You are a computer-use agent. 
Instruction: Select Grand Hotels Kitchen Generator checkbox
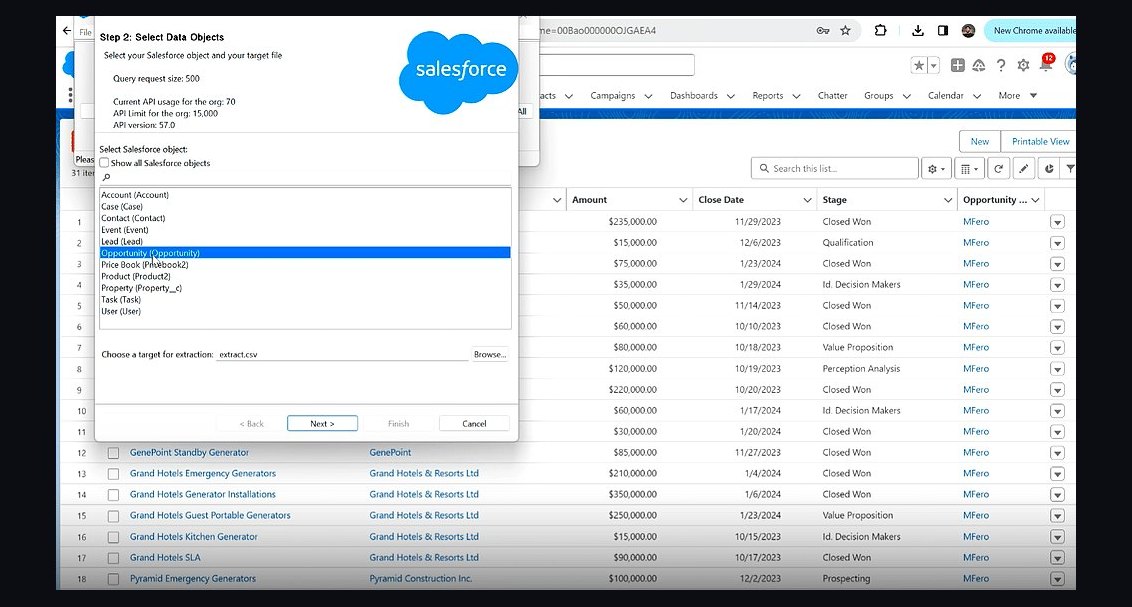pyautogui.click(x=113, y=537)
